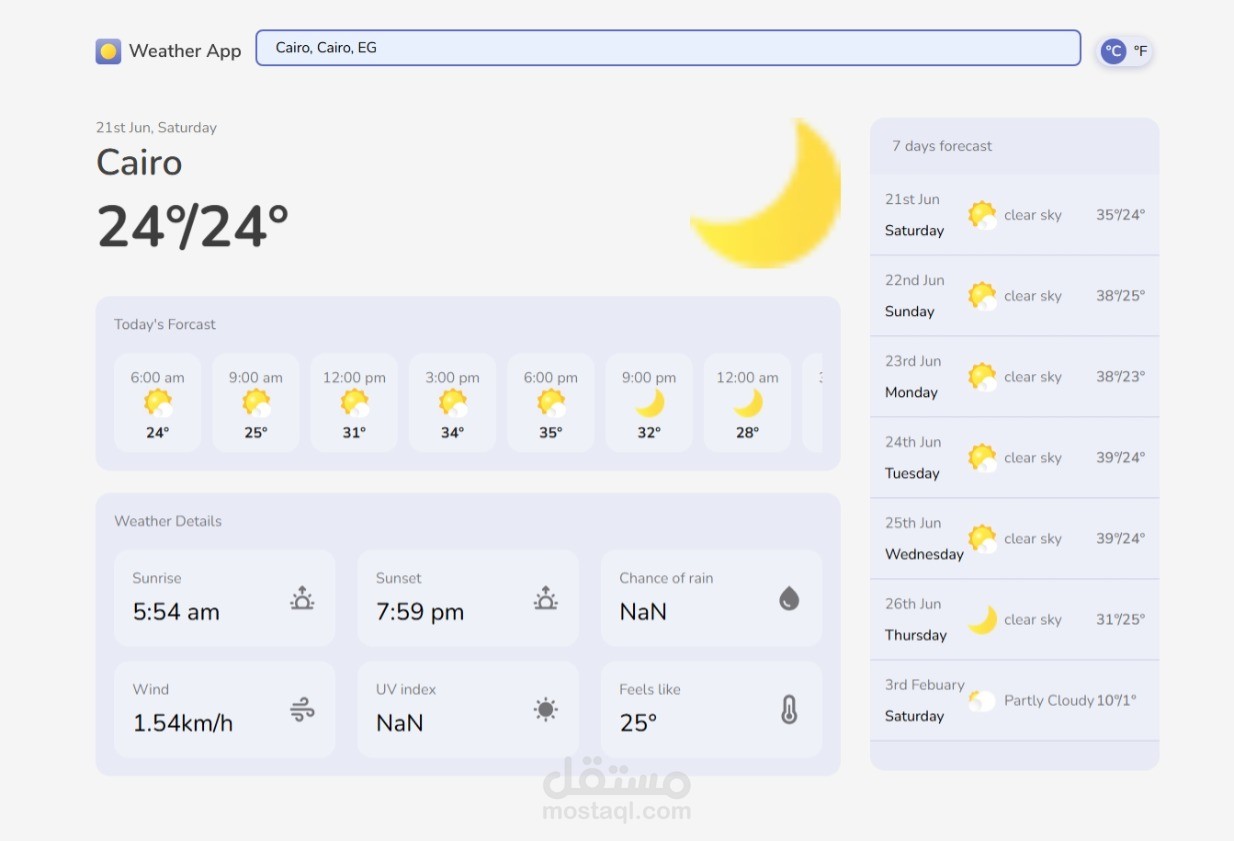Click the sun icon for 21st Jun Saturday

(982, 215)
